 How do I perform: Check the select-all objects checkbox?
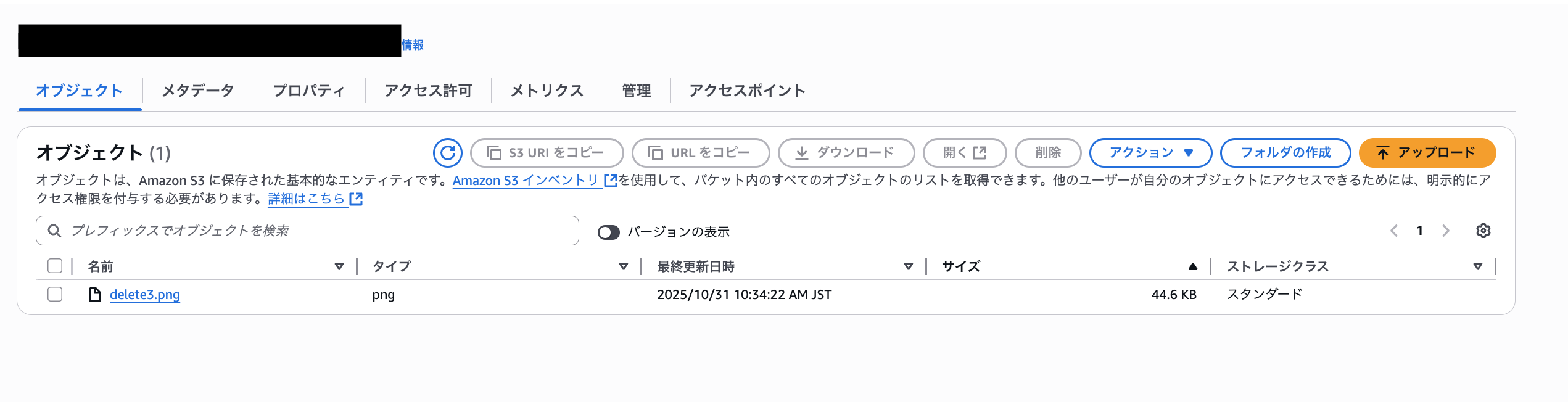coord(55,266)
